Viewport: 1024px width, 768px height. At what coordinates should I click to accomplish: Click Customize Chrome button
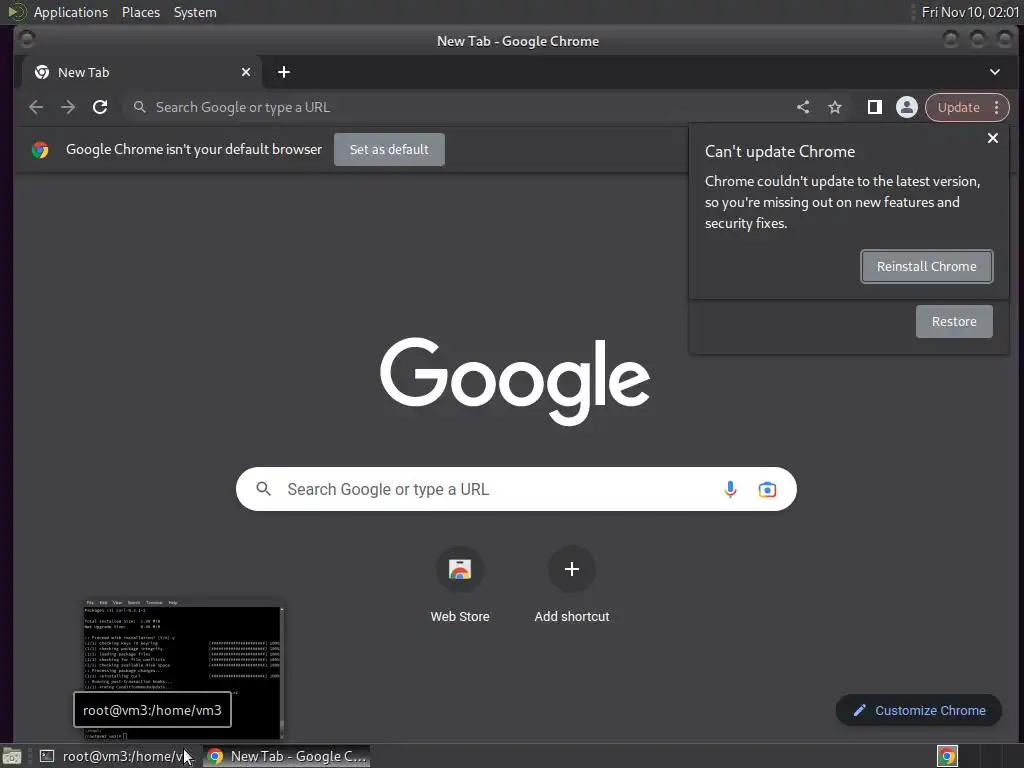pyautogui.click(x=919, y=711)
